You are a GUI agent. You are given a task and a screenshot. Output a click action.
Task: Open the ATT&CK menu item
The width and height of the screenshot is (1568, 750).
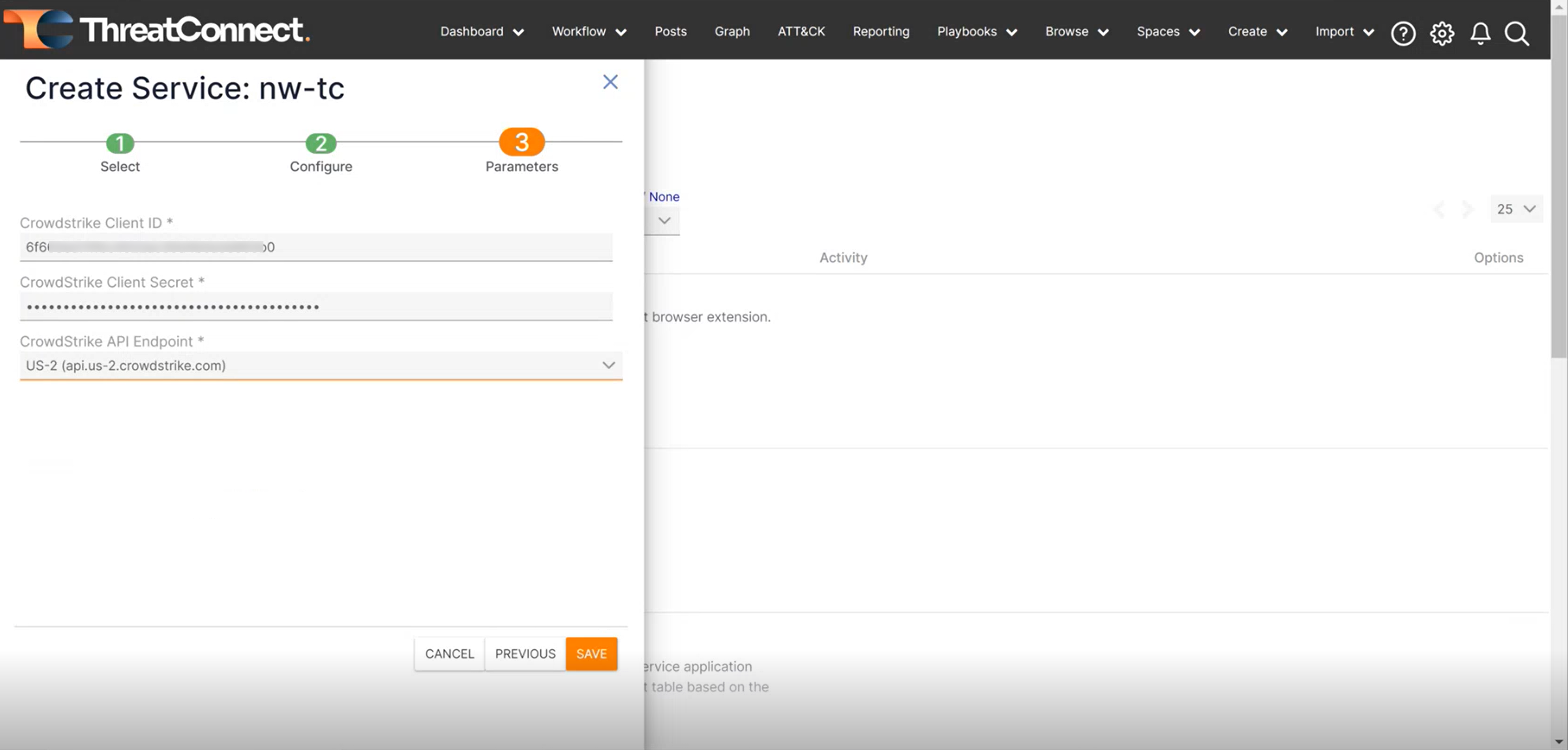(x=801, y=31)
